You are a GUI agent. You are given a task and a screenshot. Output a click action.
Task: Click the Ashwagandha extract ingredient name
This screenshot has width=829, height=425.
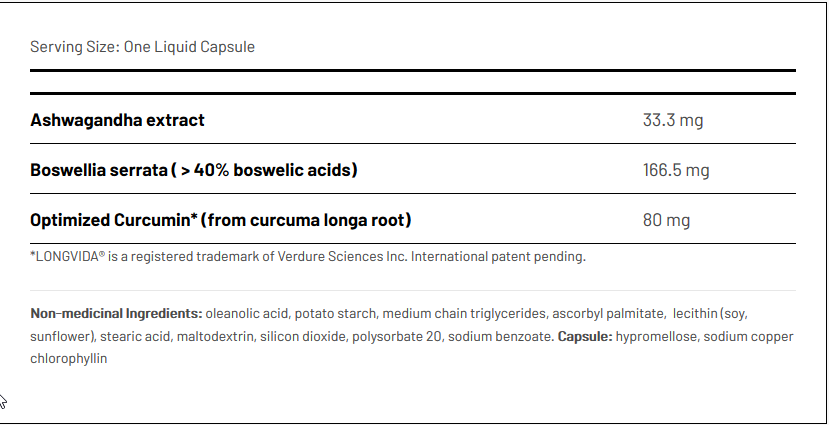[118, 120]
